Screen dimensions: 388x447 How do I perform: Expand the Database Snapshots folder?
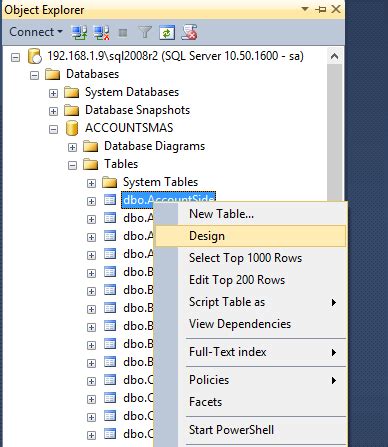pos(53,111)
